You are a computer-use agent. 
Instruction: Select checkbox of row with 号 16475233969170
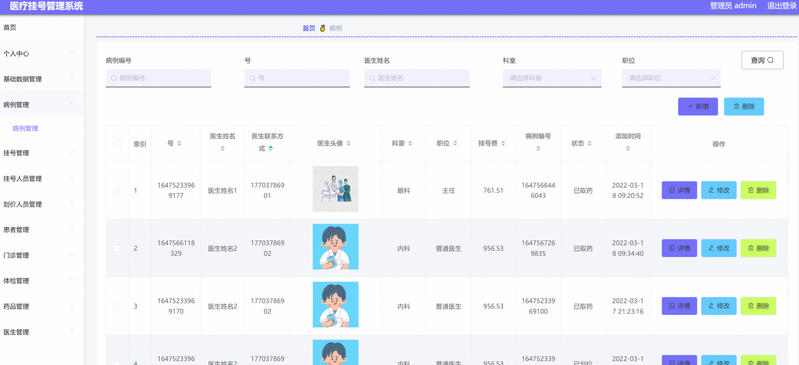(x=117, y=306)
